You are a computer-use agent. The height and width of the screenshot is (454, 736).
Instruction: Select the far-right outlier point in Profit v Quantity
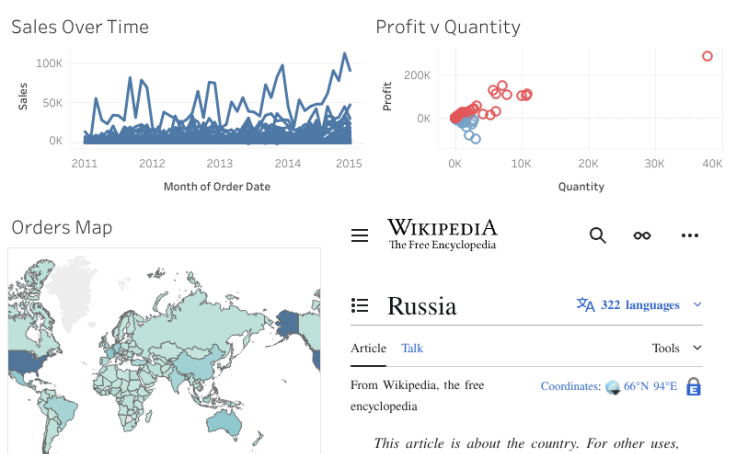pyautogui.click(x=707, y=57)
